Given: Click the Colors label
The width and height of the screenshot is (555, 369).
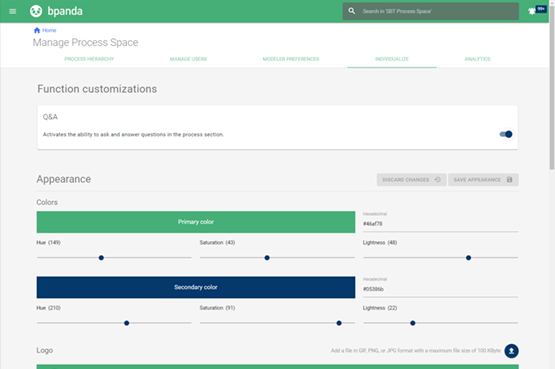Looking at the screenshot, I should pyautogui.click(x=47, y=202).
